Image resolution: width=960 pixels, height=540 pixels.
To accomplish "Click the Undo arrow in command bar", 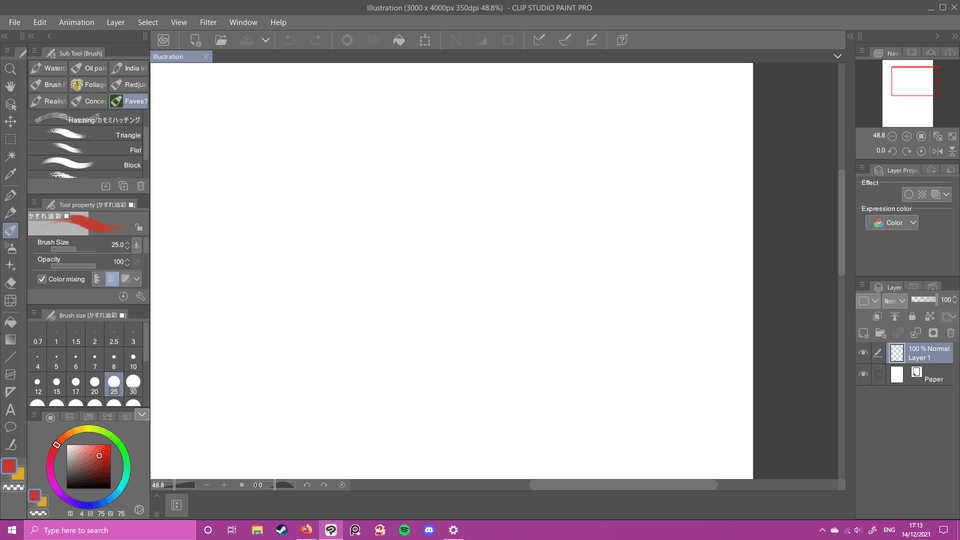I will click(290, 40).
